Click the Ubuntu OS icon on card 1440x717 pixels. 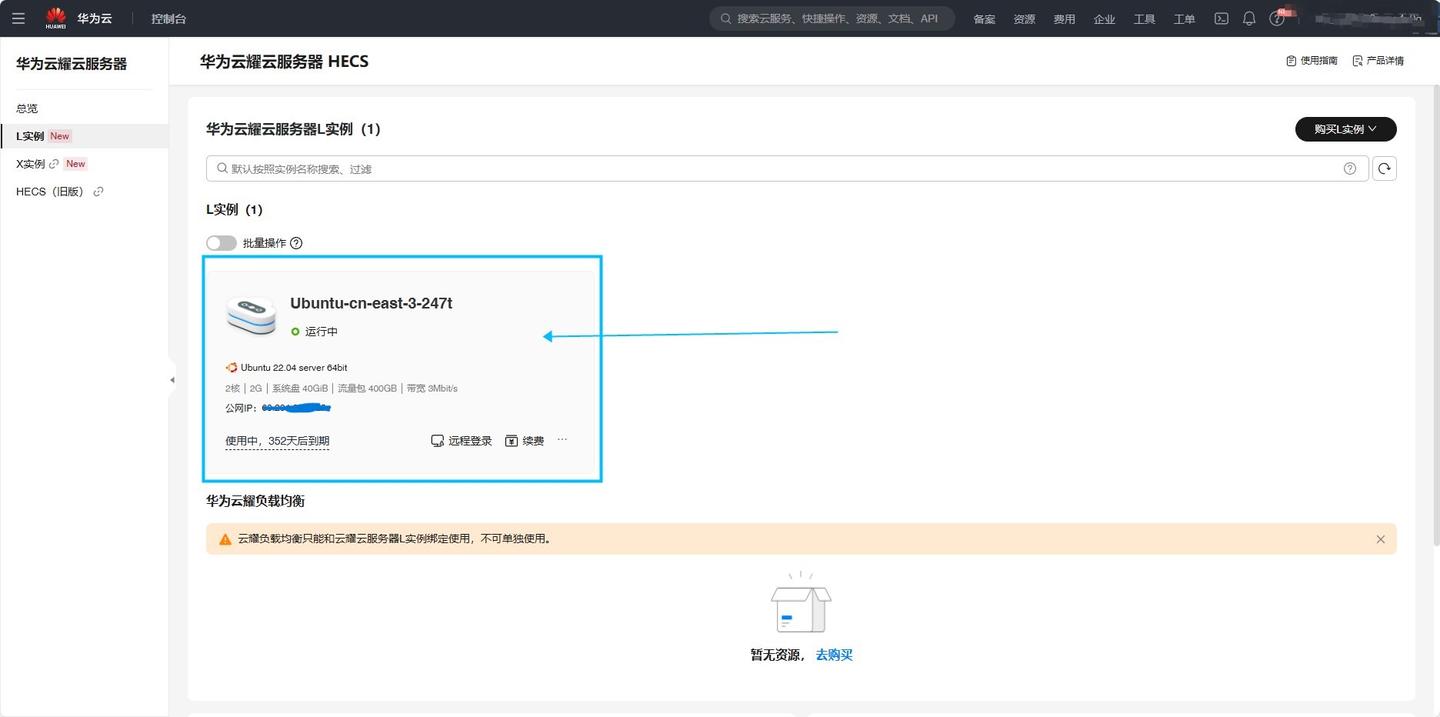(x=231, y=368)
